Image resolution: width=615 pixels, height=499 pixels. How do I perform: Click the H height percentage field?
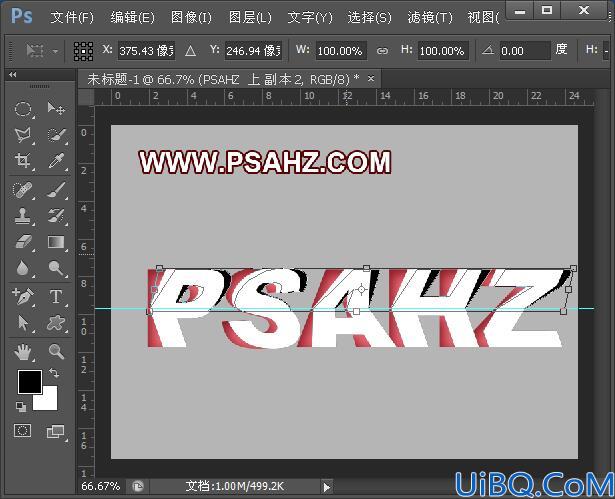pos(443,51)
